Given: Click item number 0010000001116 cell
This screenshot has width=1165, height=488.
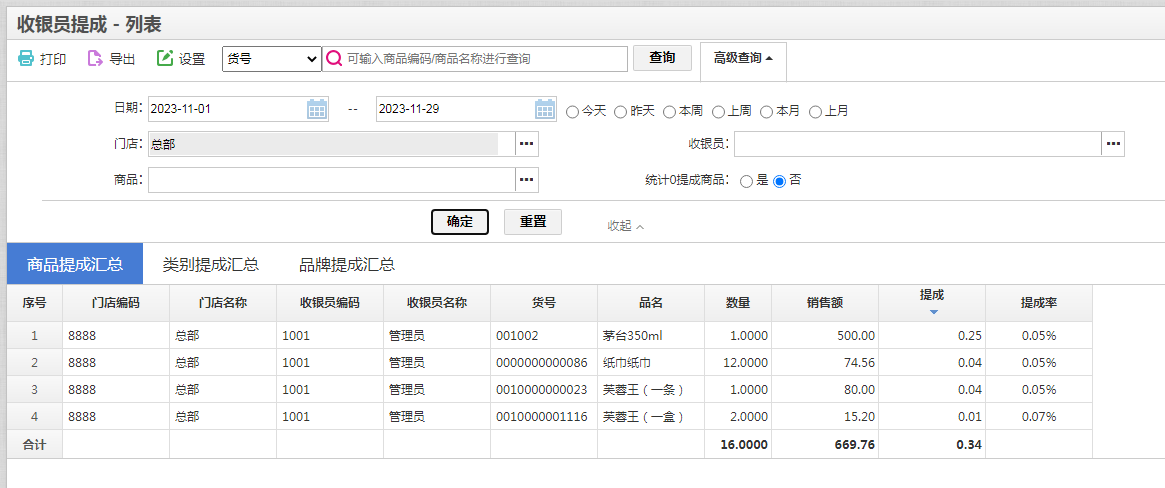Looking at the screenshot, I should [x=544, y=417].
